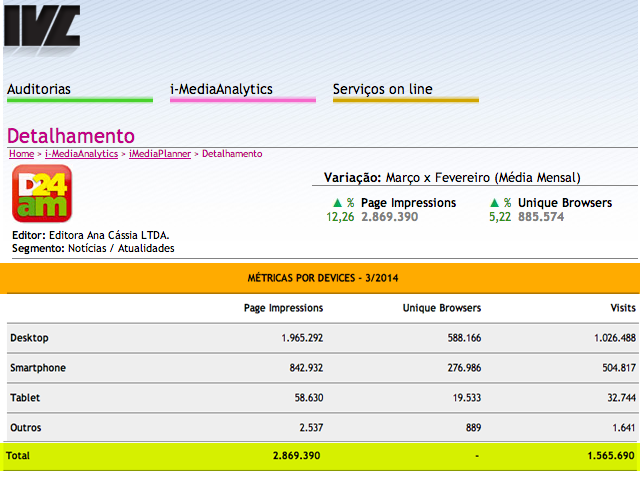Image resolution: width=640 pixels, height=477 pixels.
Task: Click the Unique Browsers column header
Action: [x=441, y=308]
